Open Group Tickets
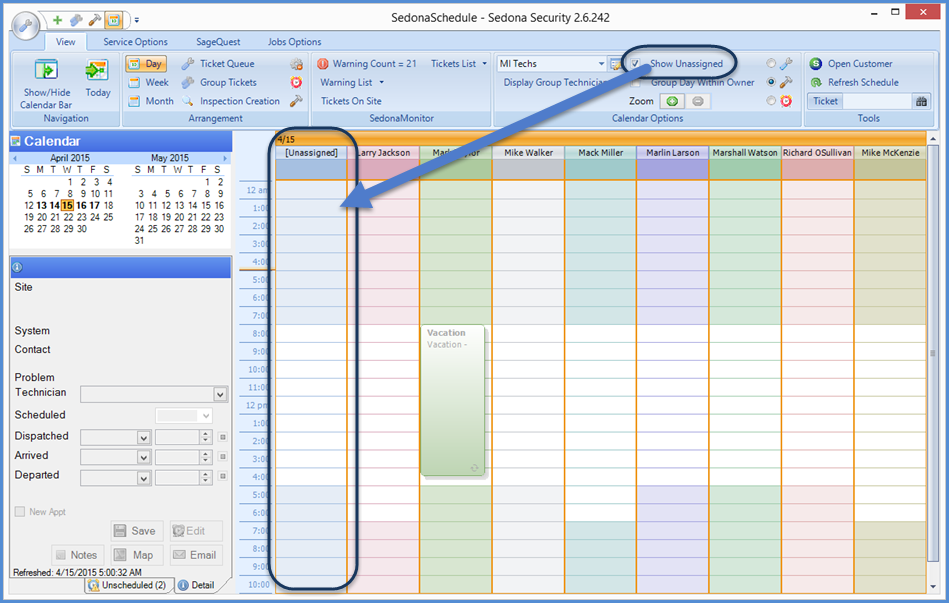Screen dimensions: 949x603 click(220, 82)
